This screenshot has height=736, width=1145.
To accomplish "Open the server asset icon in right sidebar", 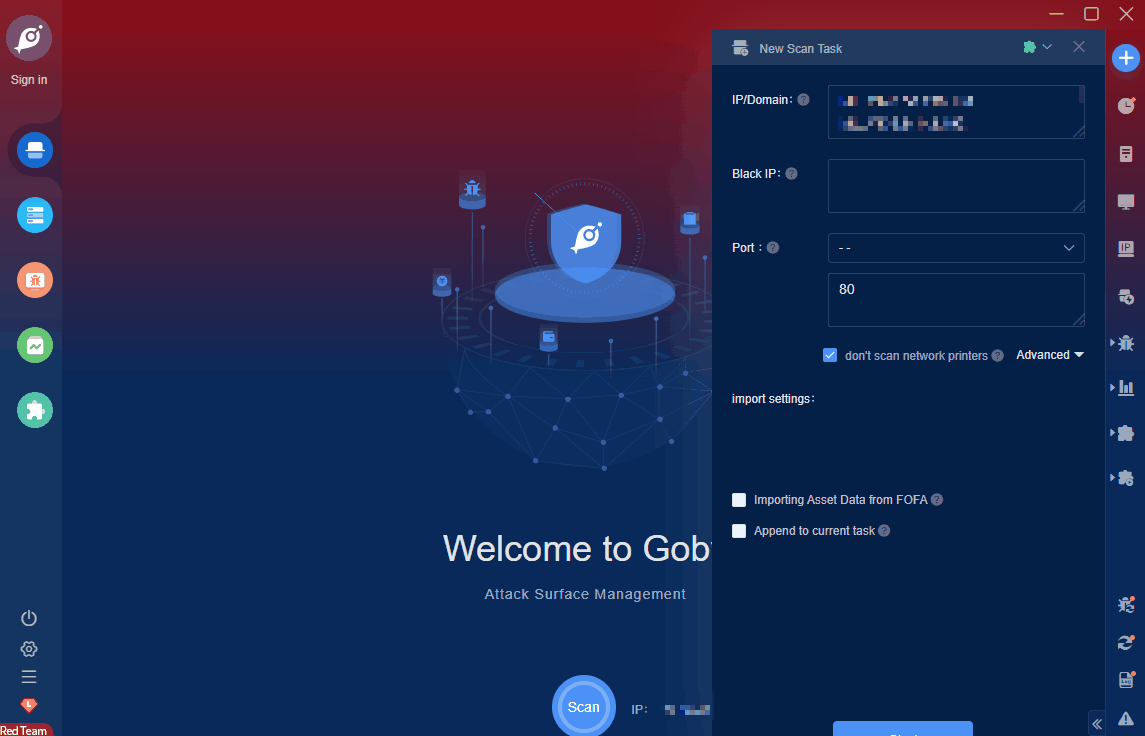I will pos(1126,154).
